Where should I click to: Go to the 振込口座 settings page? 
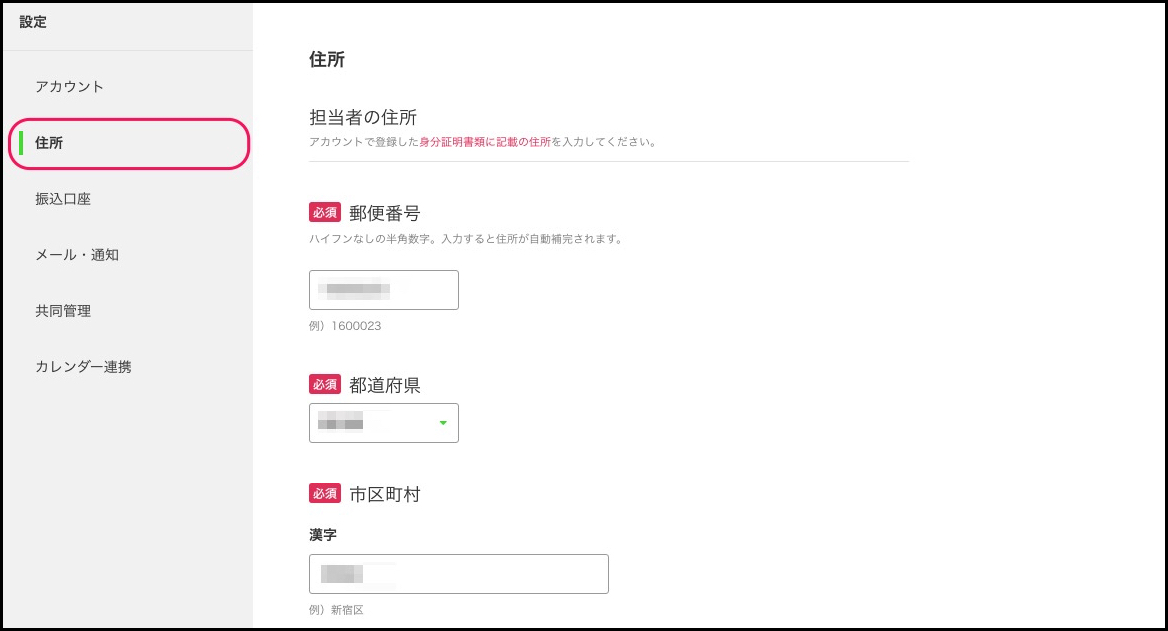63,199
